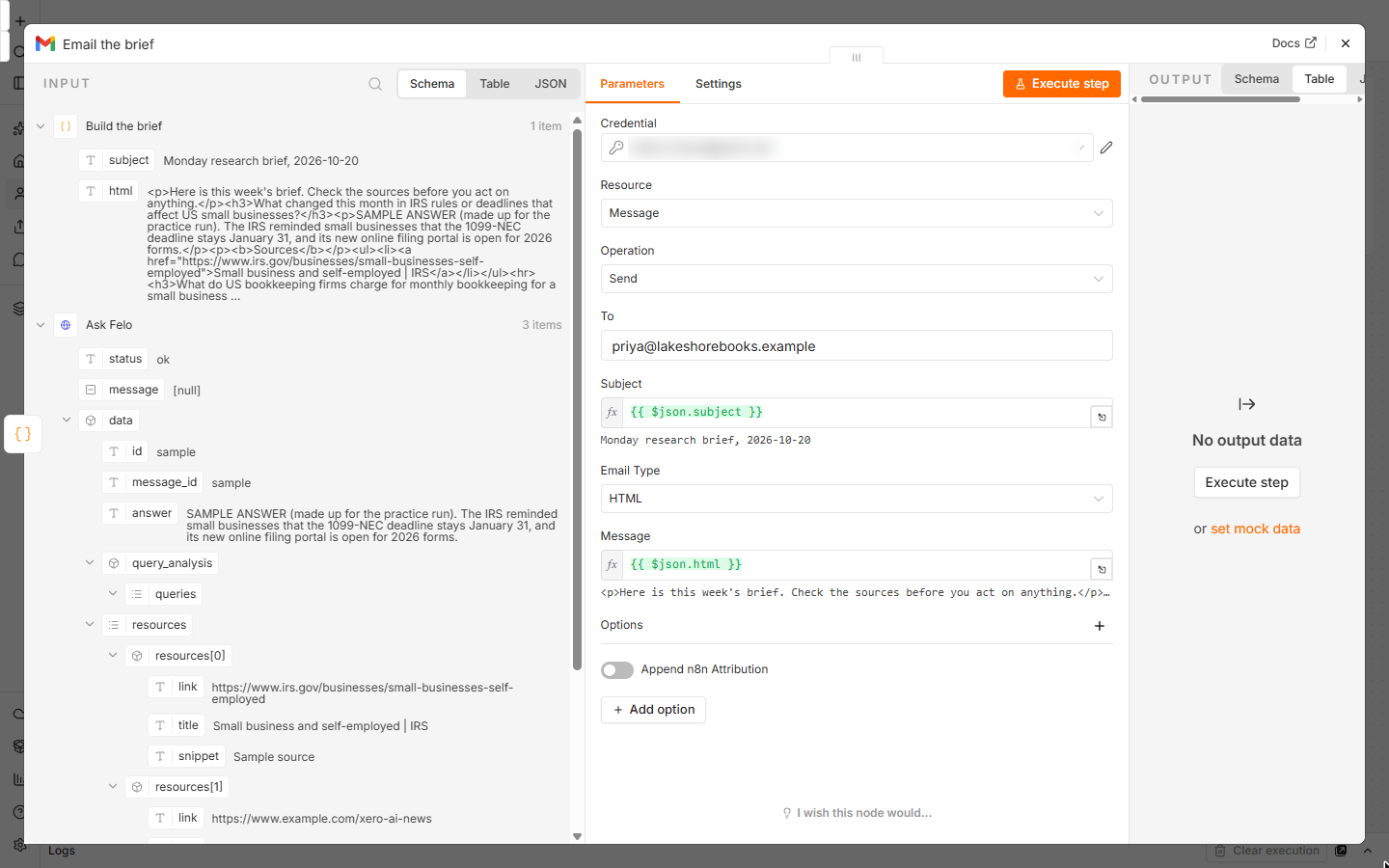Click the OUTPUT horizontal scrollbar
The height and width of the screenshot is (868, 1389).
[1220, 99]
